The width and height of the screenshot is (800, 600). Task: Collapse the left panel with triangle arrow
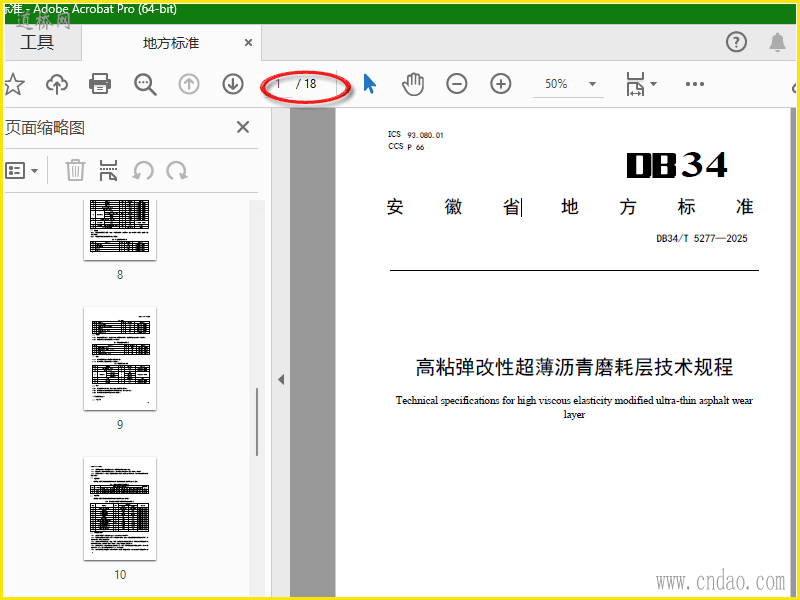point(281,380)
